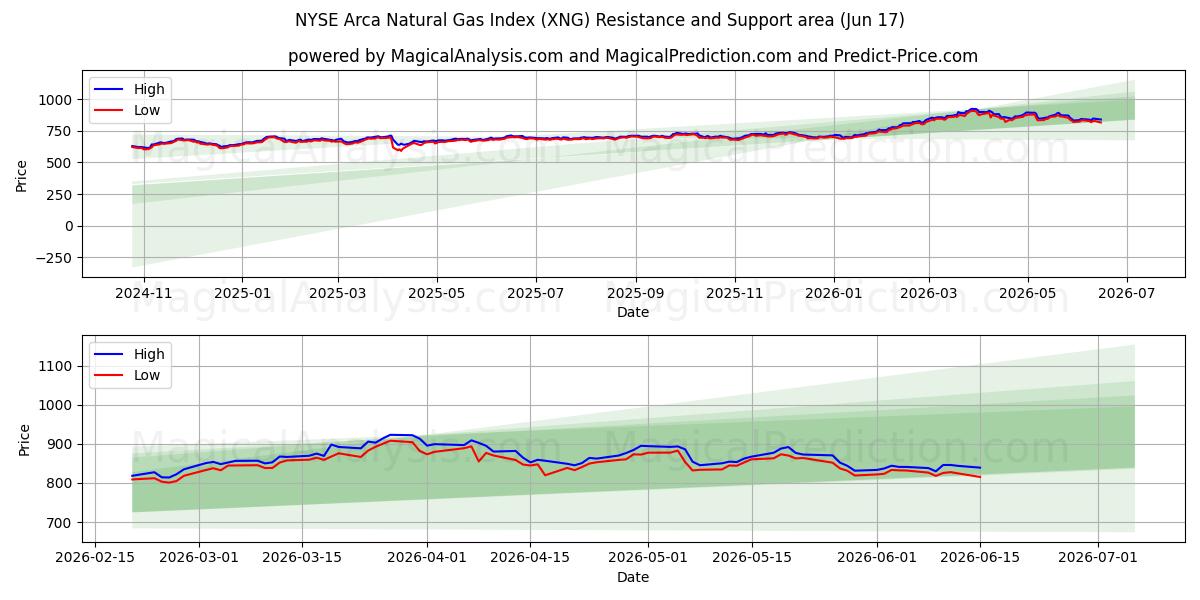Click the 'Price' y-axis label of top chart
1200x600 pixels.
coord(22,173)
